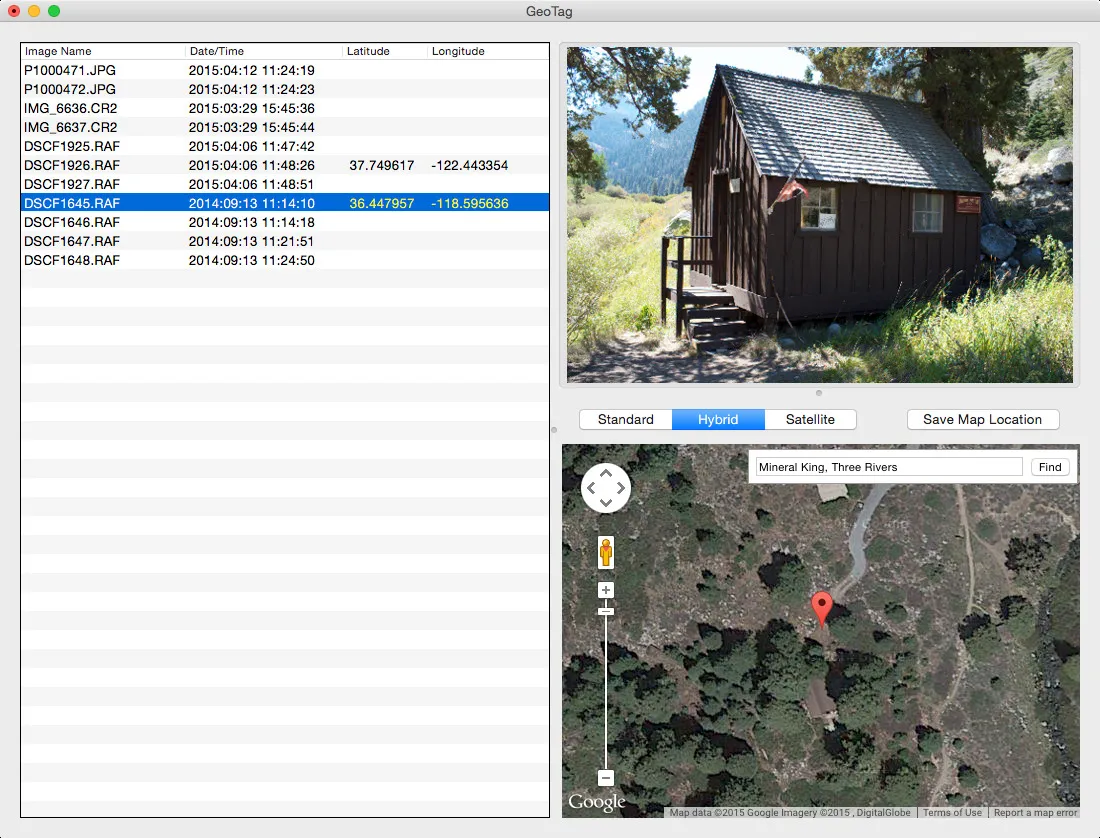
Task: Click the Image Name column header
Action: tap(62, 51)
